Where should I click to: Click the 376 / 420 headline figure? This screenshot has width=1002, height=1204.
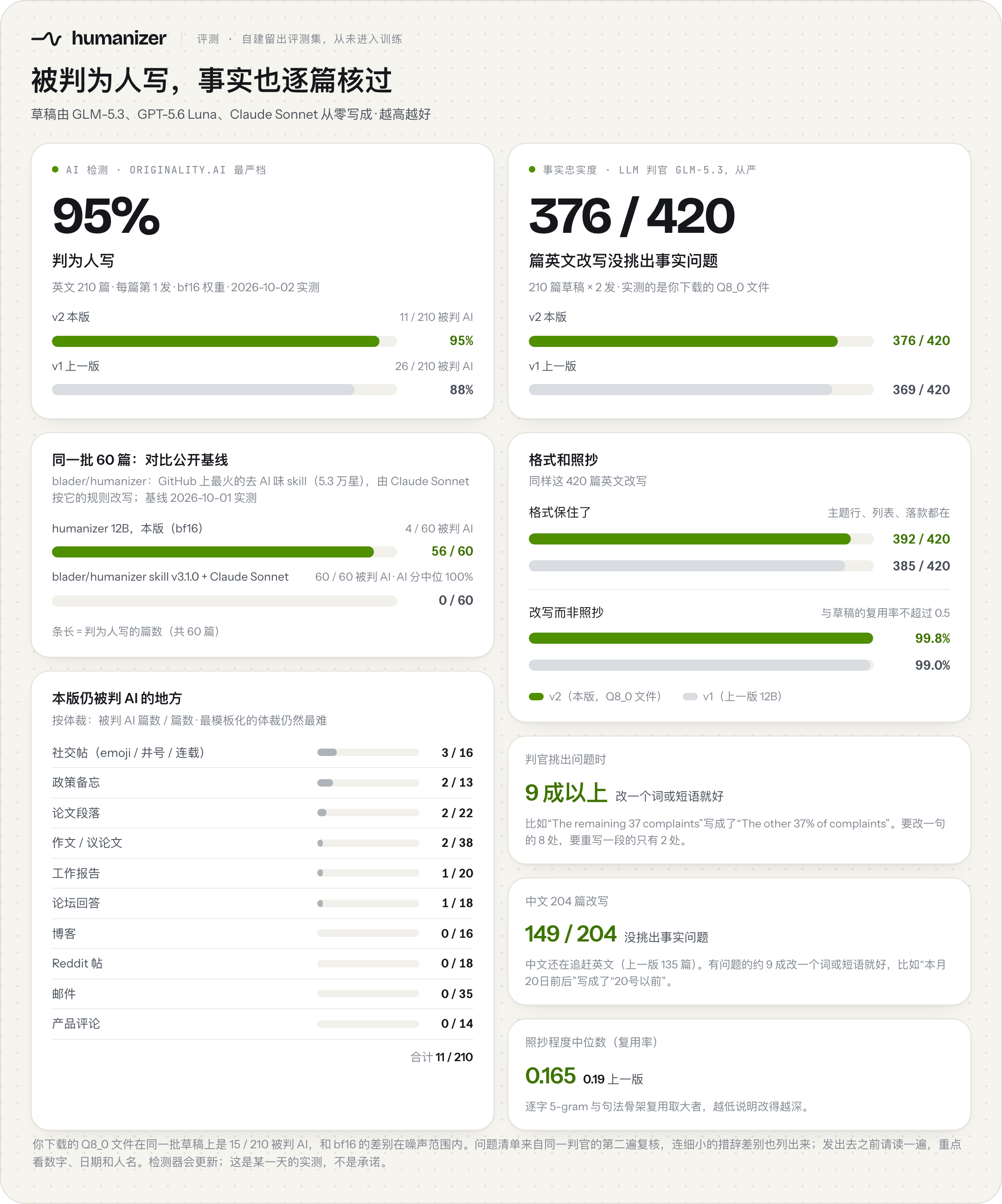[x=631, y=216]
